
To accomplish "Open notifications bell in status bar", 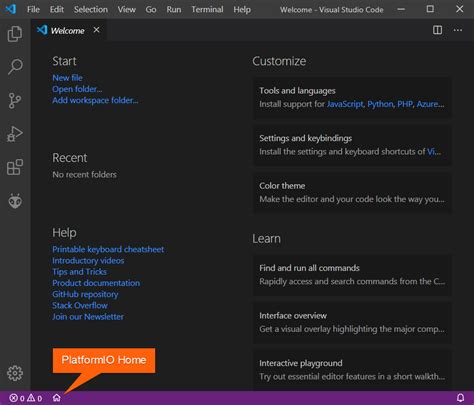I will coord(460,398).
